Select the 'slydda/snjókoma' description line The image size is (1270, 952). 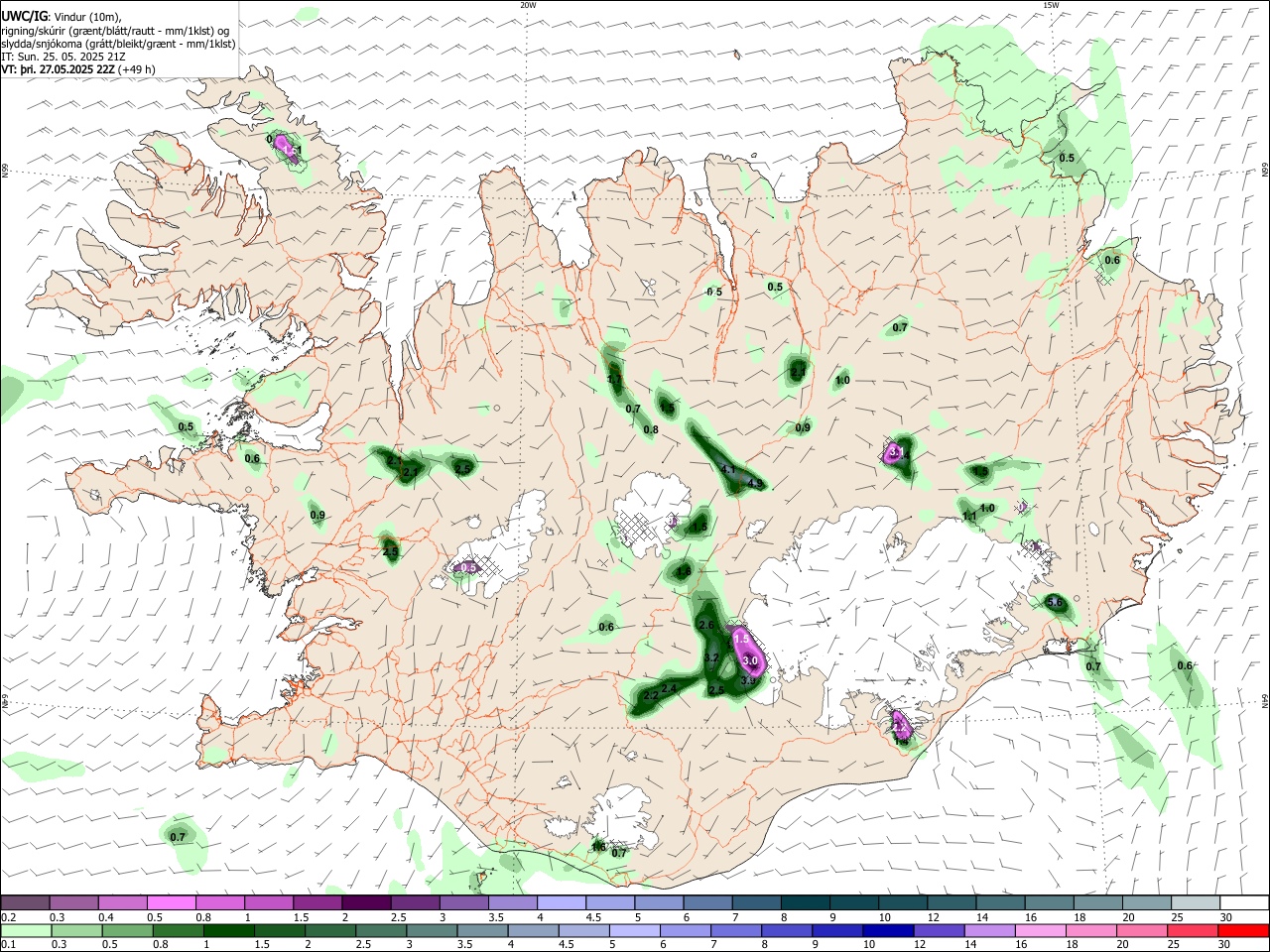click(x=118, y=44)
